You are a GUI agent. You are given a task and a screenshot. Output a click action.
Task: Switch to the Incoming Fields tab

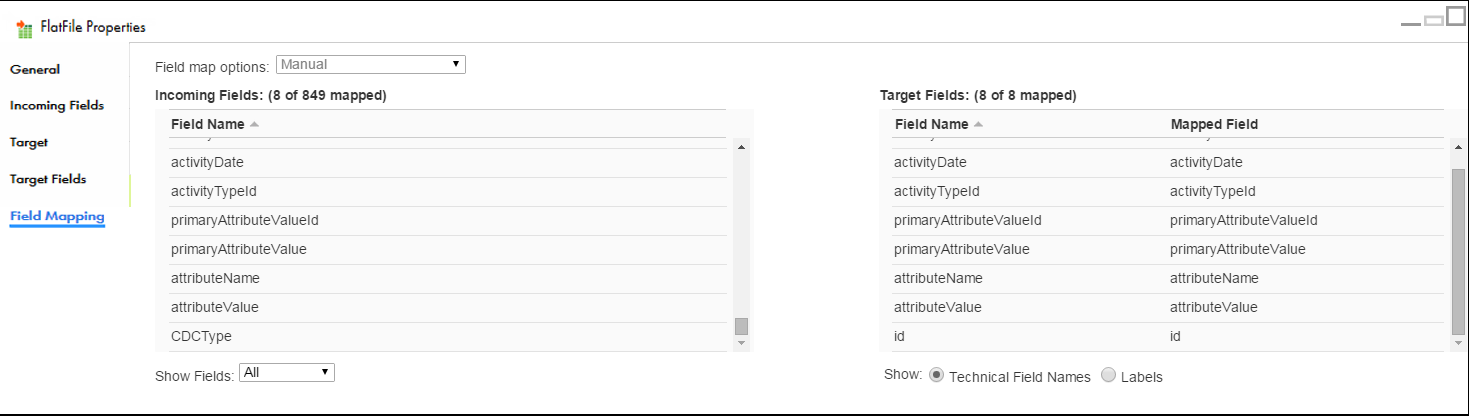57,105
